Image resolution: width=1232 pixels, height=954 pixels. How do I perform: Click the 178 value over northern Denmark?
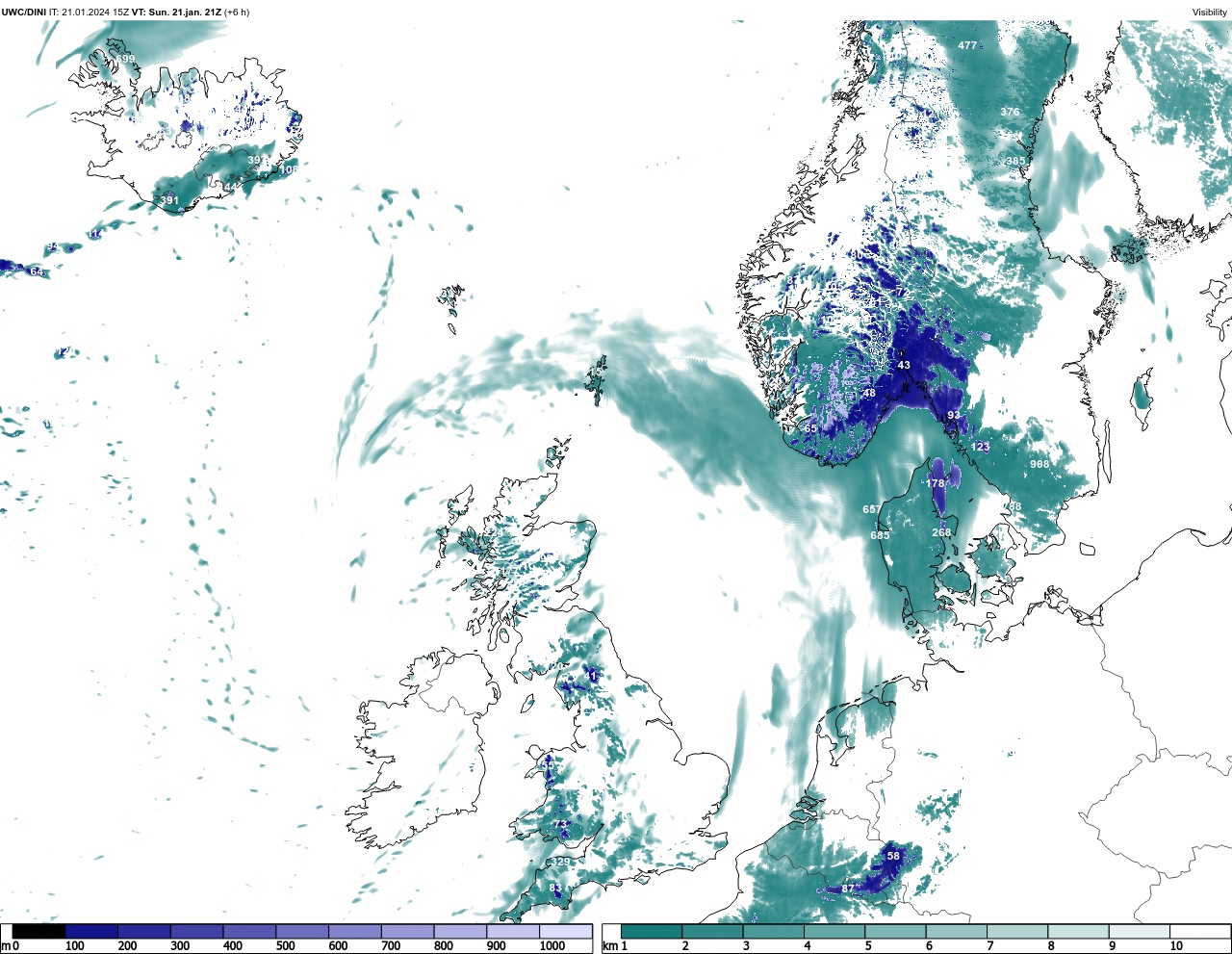coord(936,483)
